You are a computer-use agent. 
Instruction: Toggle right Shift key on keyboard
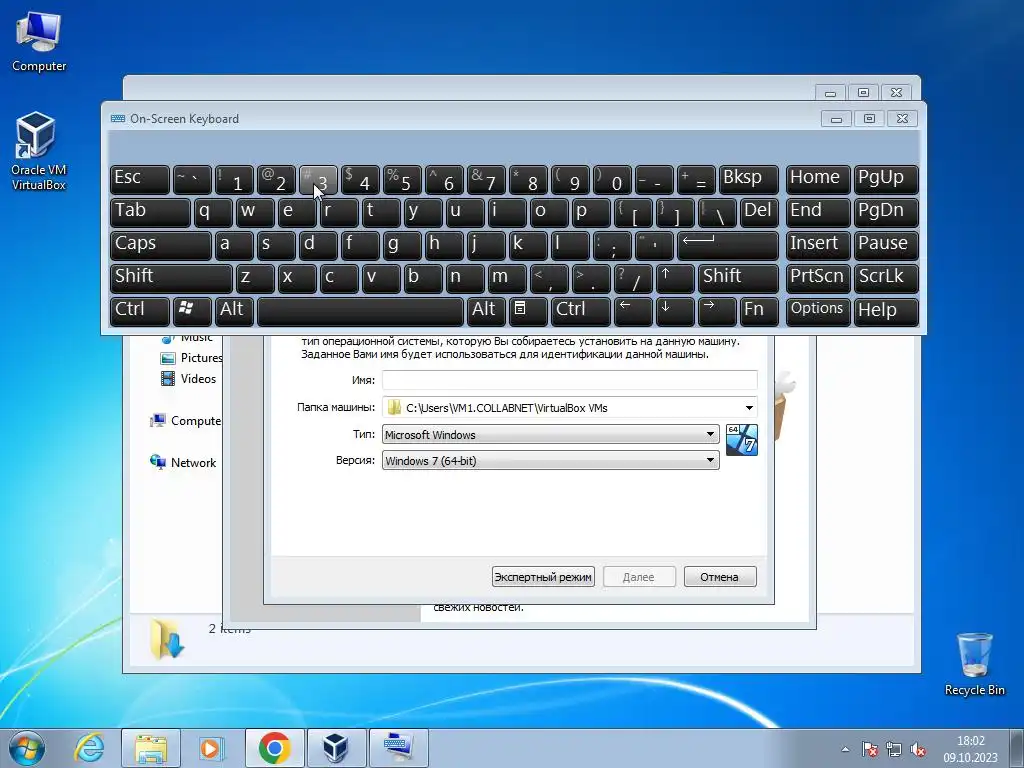738,278
